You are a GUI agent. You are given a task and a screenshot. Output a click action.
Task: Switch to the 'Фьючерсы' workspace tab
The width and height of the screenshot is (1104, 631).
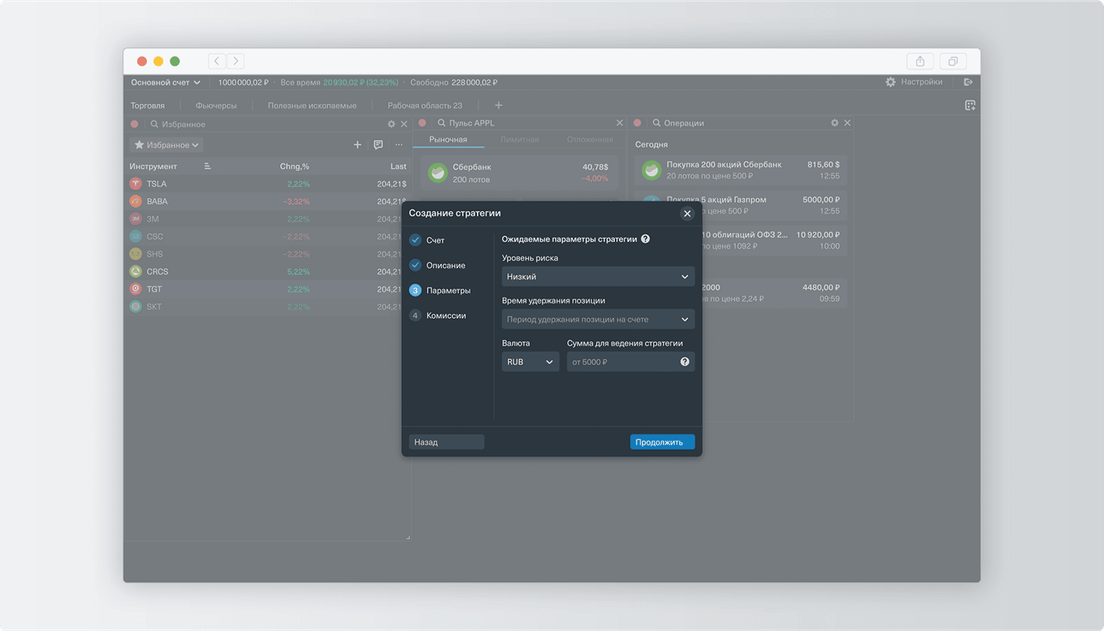tap(216, 105)
